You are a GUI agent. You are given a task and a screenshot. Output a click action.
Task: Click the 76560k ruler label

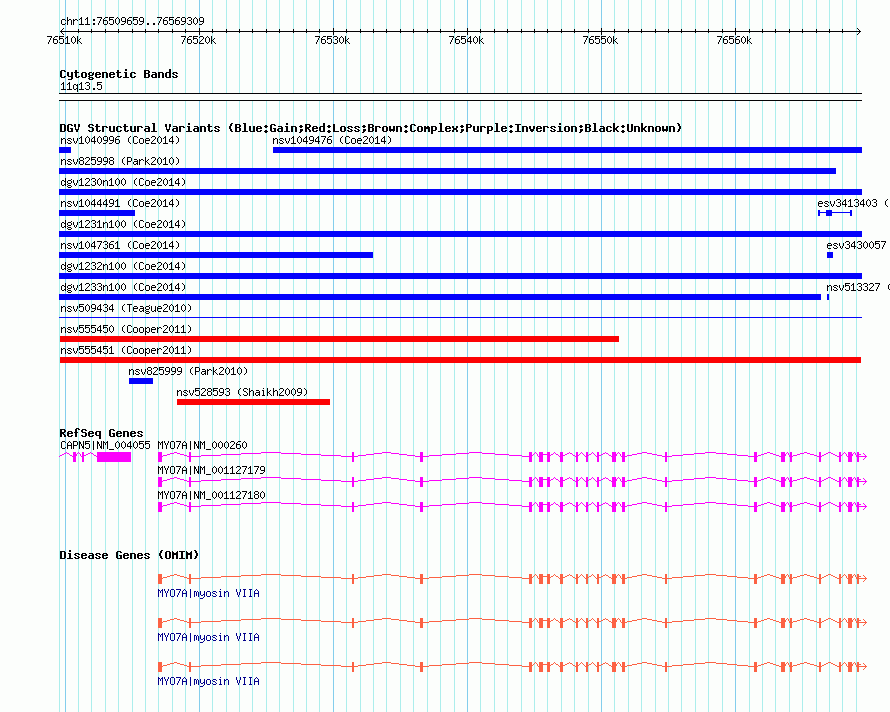(x=734, y=40)
